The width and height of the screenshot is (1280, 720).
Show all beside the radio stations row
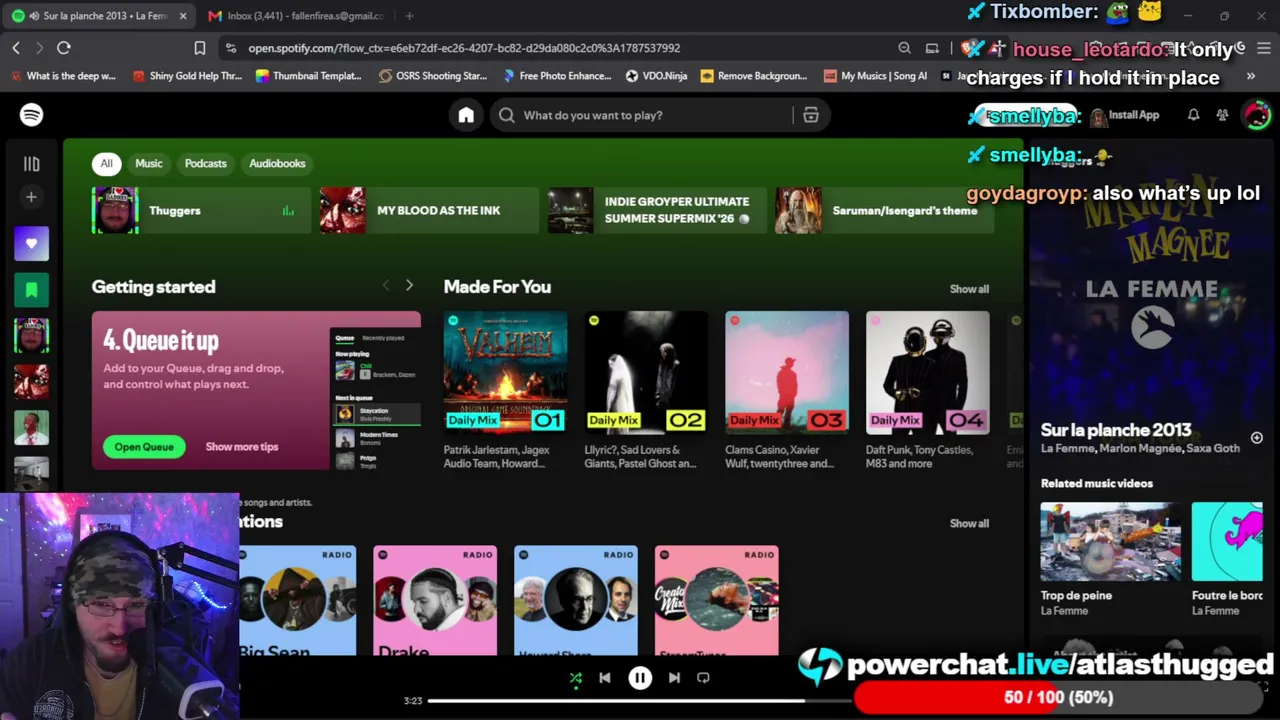click(x=969, y=523)
